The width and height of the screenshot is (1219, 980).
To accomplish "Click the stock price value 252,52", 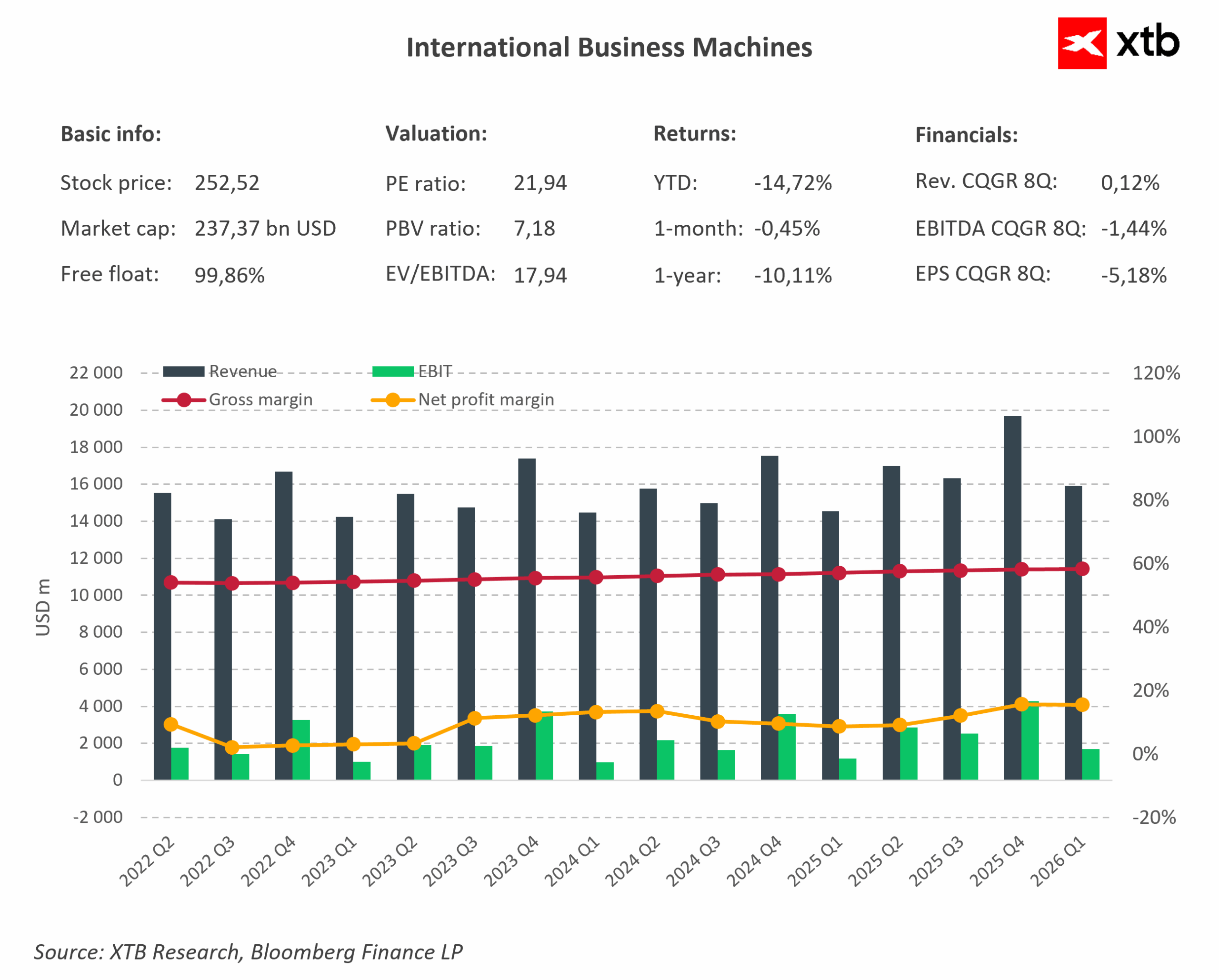I will (x=227, y=183).
